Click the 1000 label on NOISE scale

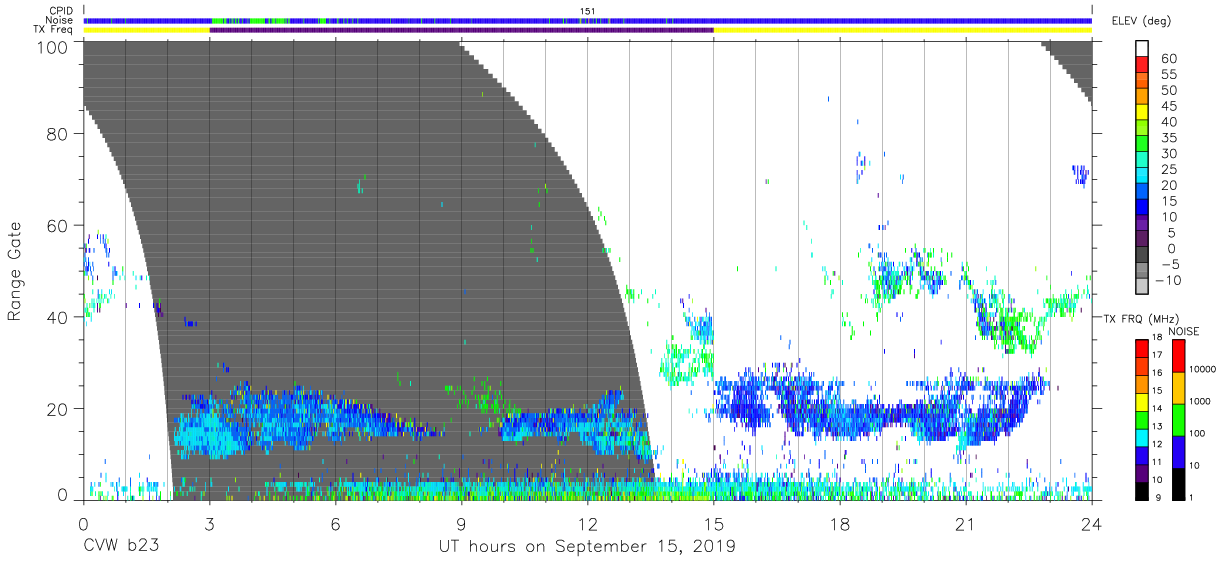[1200, 400]
